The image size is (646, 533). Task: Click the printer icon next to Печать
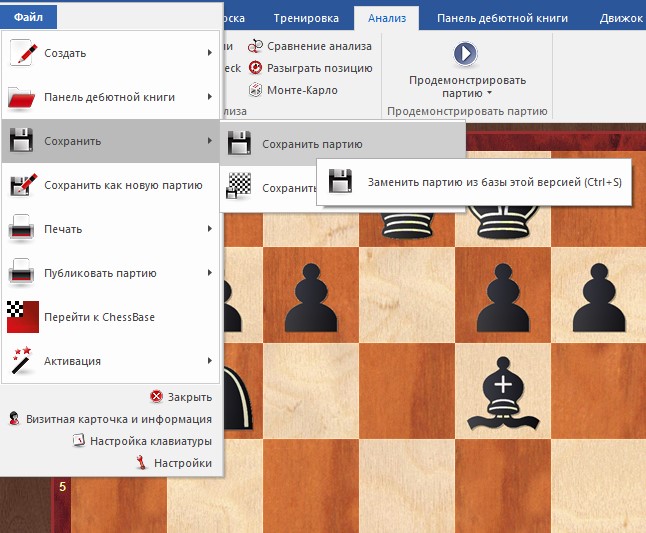(x=22, y=229)
